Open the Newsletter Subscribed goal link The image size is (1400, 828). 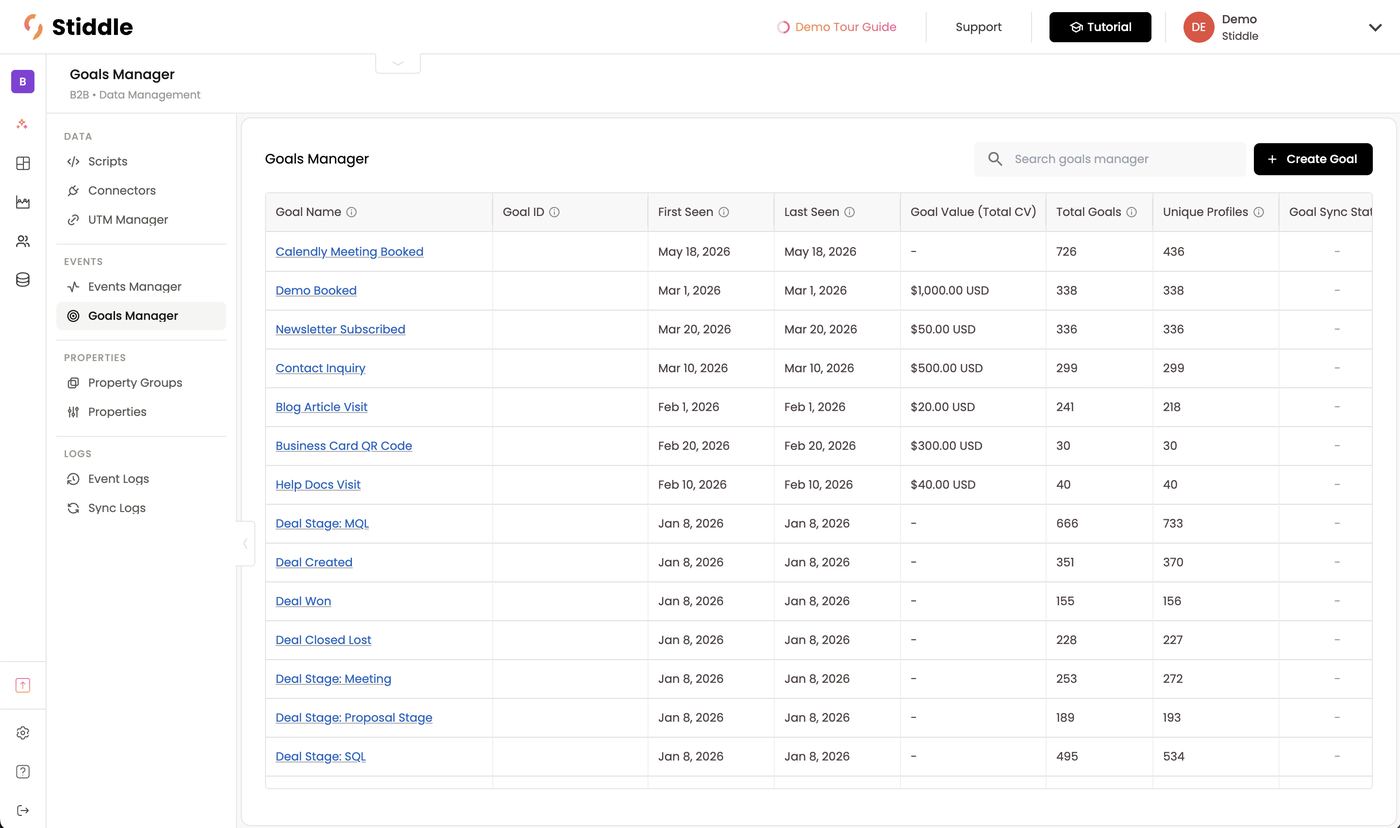tap(340, 330)
